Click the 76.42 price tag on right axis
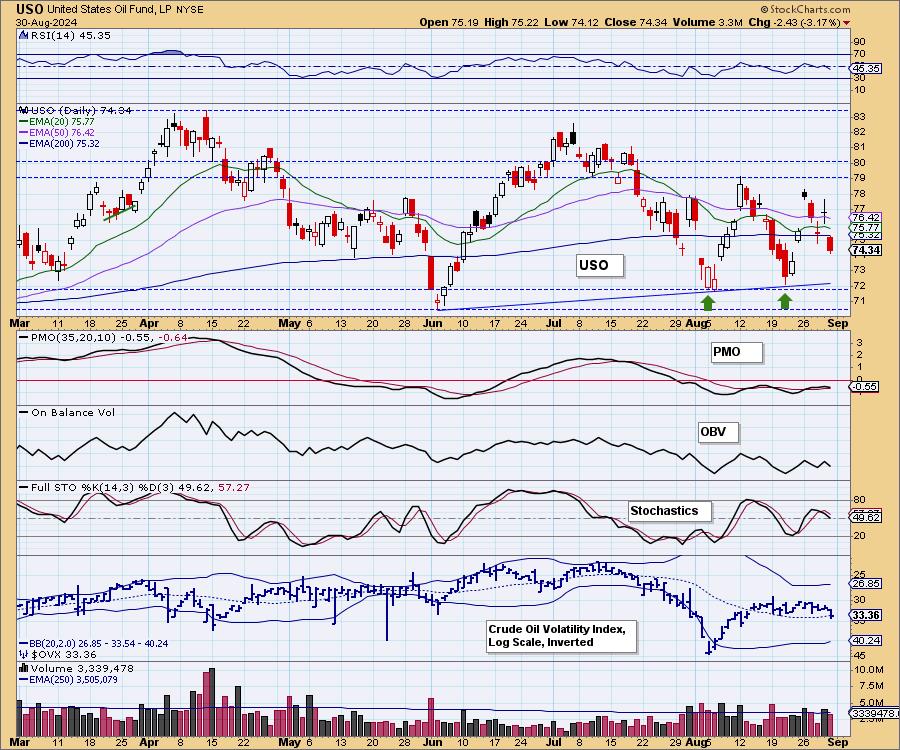Screen dimensions: 900x750 coord(866,217)
